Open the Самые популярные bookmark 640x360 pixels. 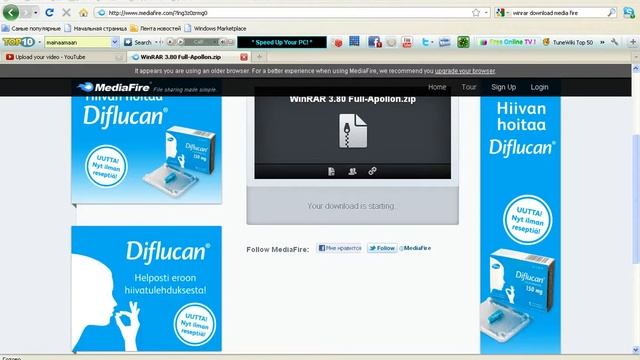click(x=31, y=29)
